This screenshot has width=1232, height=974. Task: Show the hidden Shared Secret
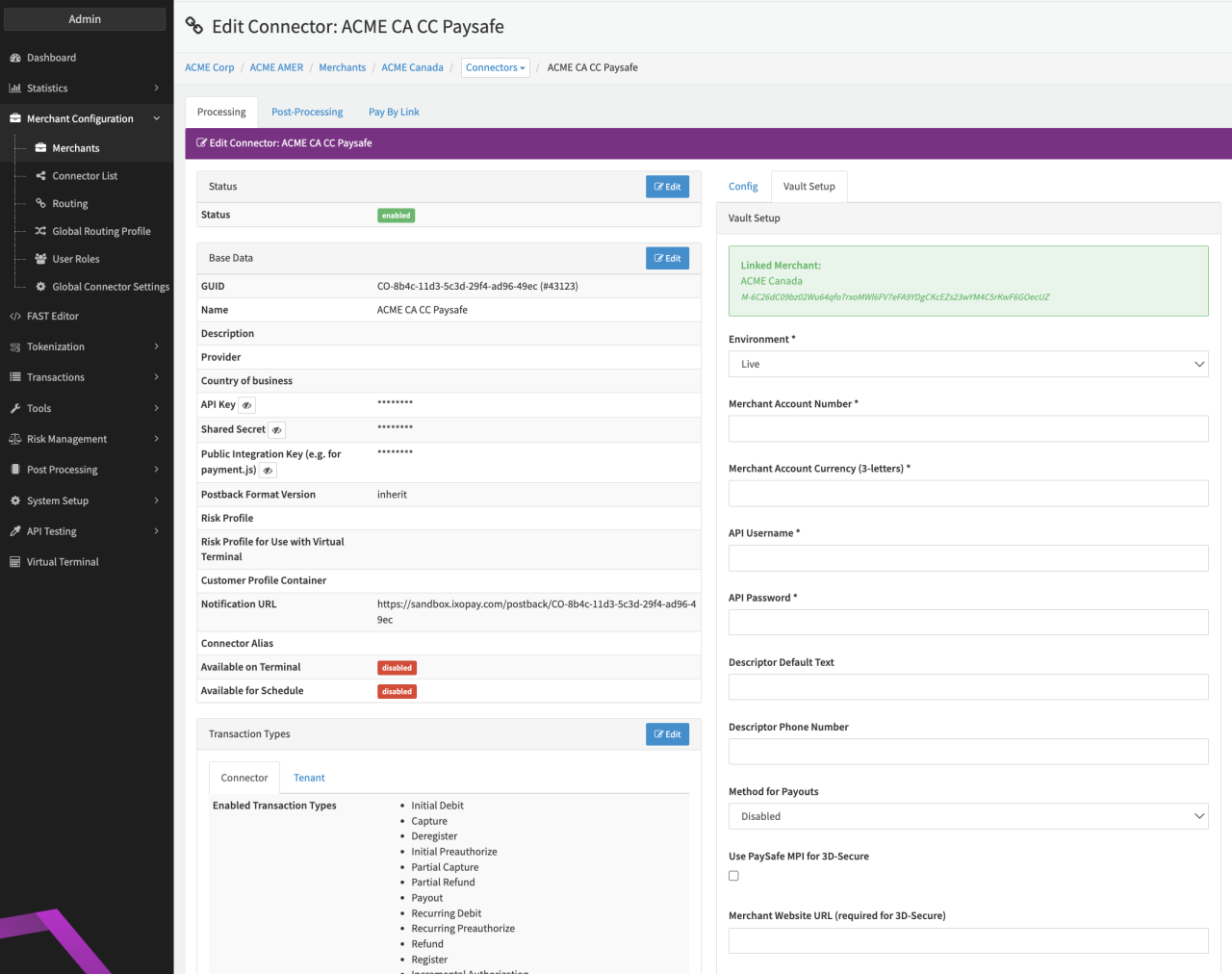(x=277, y=430)
